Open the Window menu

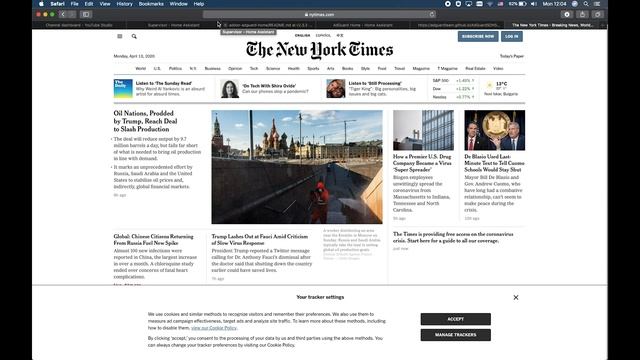click(x=178, y=4)
